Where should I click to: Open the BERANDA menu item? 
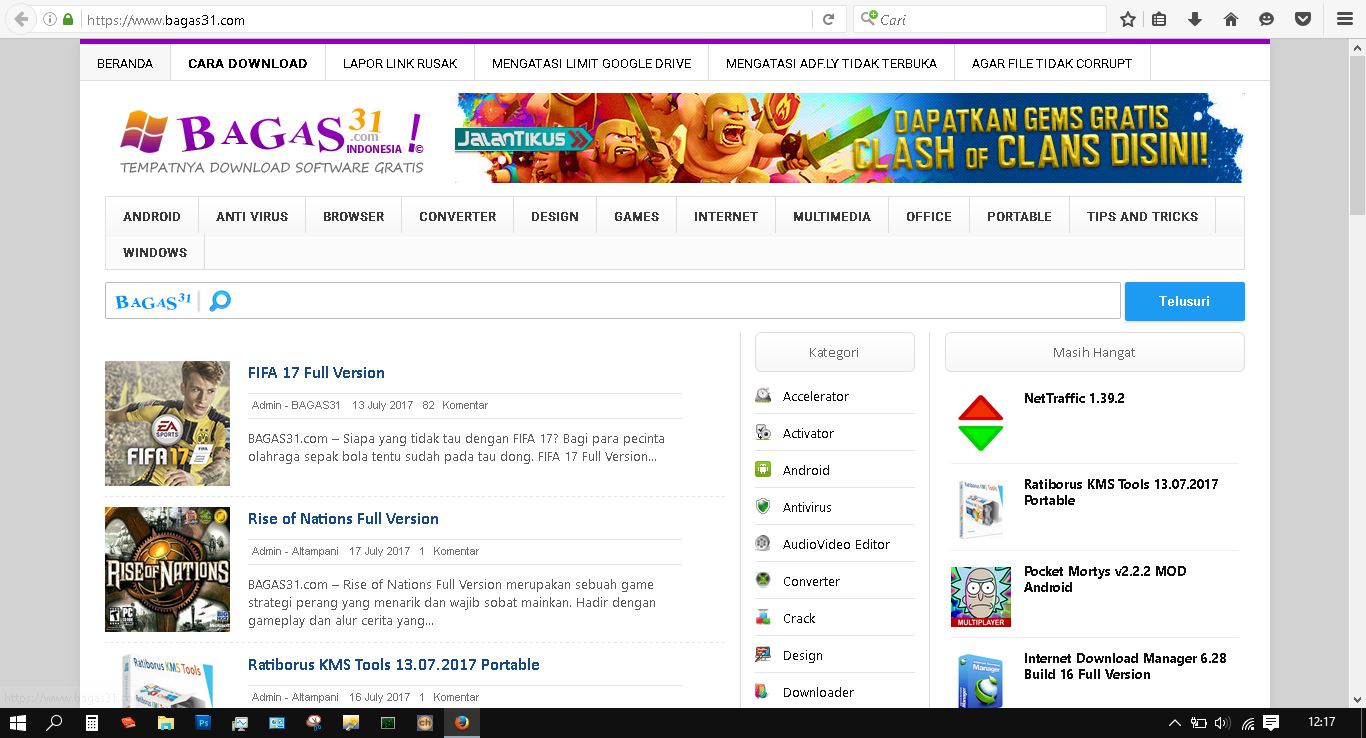click(125, 63)
